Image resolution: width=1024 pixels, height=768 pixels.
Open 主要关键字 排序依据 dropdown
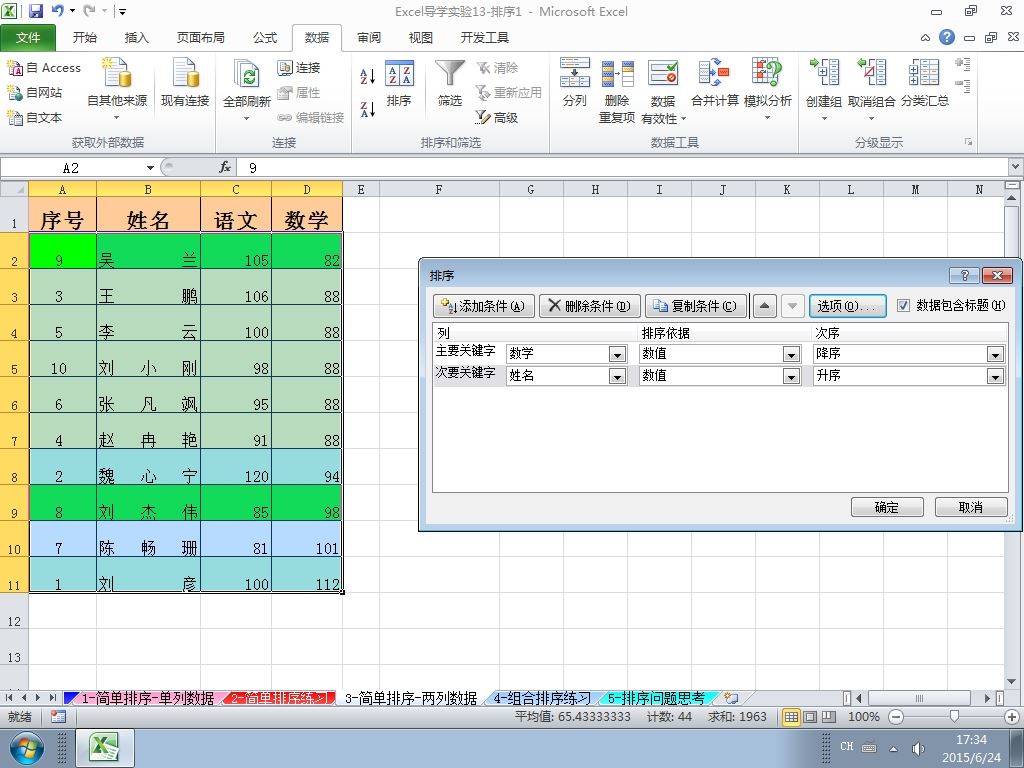point(792,354)
